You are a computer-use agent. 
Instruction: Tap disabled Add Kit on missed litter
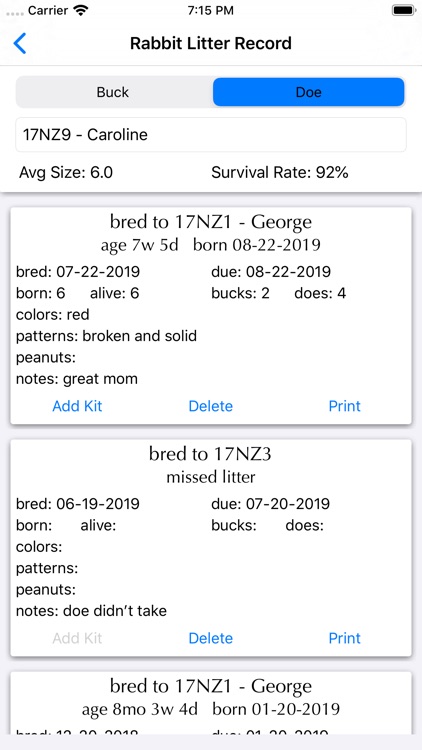pos(77,638)
